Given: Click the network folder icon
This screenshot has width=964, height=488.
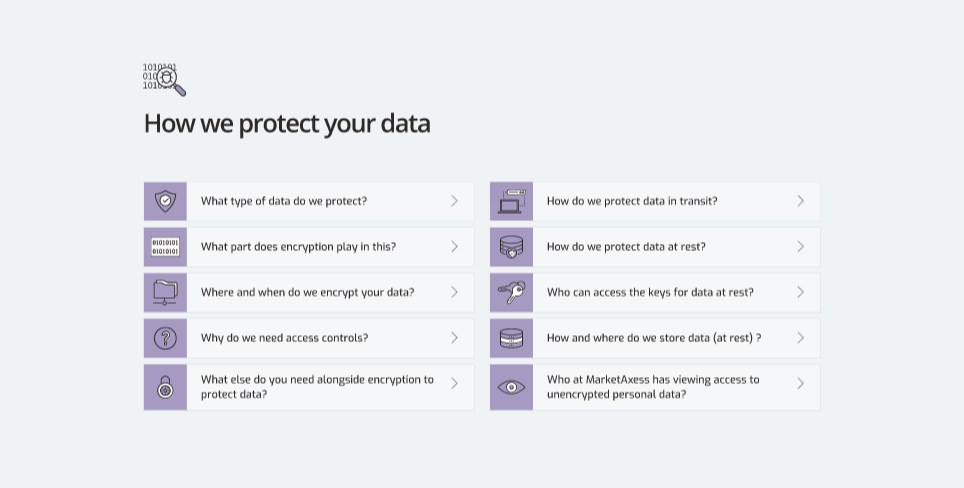Looking at the screenshot, I should [x=165, y=293].
